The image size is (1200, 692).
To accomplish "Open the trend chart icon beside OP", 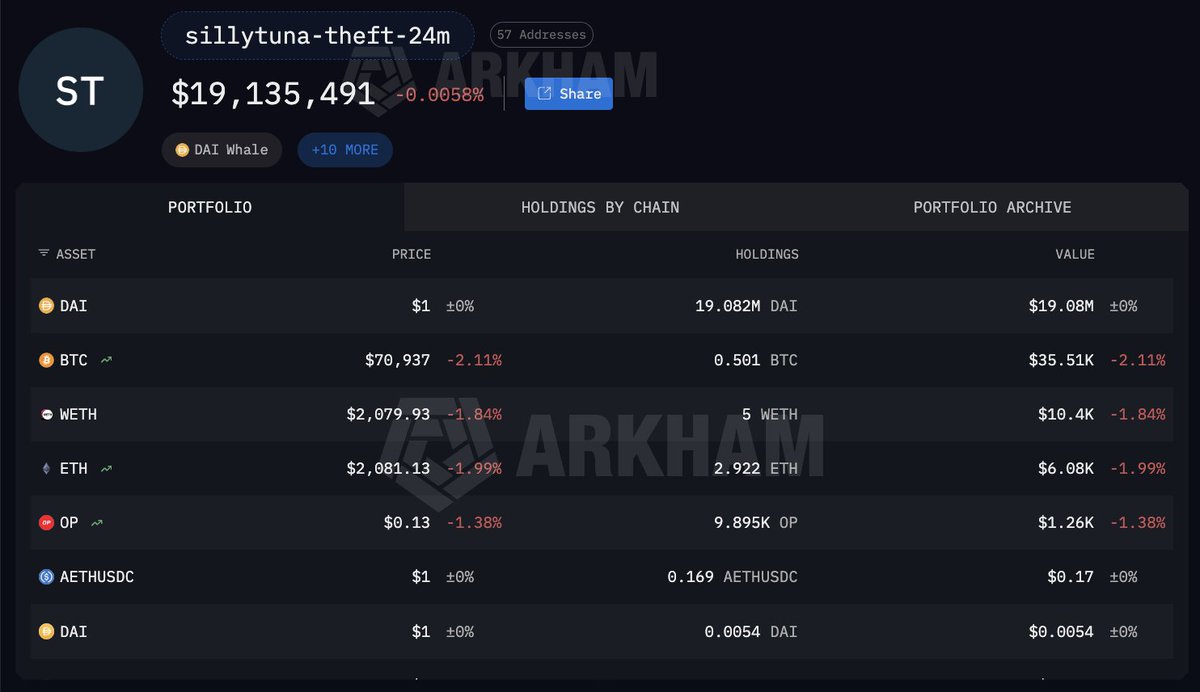I will point(97,522).
